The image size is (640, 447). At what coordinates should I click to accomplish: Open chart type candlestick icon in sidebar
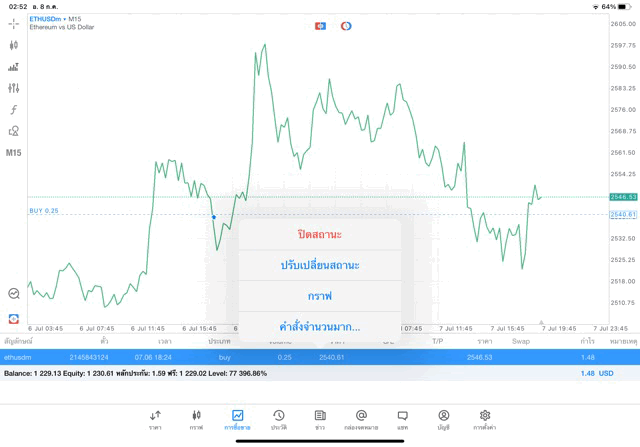(x=14, y=45)
